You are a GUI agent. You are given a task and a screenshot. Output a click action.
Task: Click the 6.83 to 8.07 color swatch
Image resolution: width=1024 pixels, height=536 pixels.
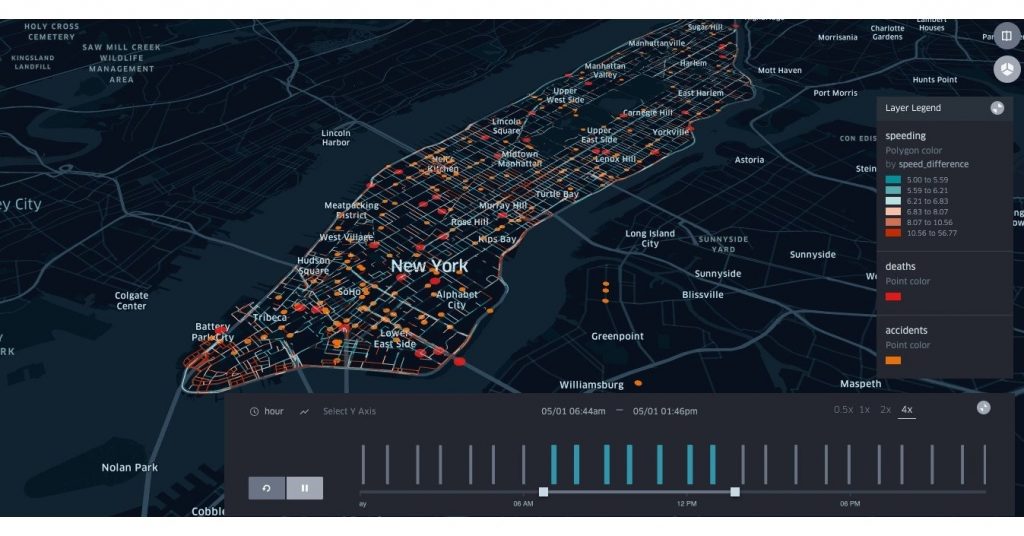(x=893, y=212)
